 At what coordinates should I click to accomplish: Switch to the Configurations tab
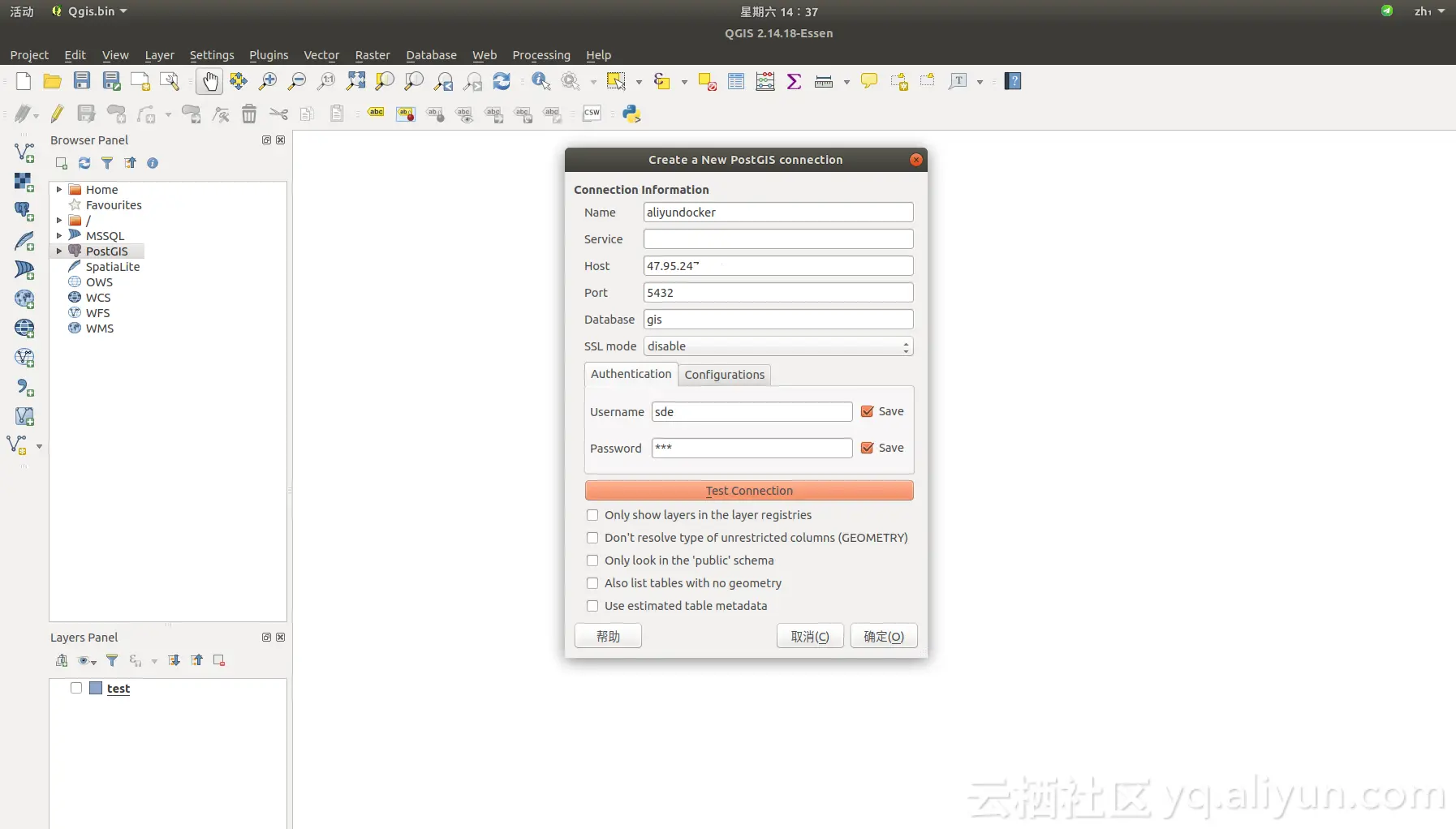pyautogui.click(x=724, y=375)
